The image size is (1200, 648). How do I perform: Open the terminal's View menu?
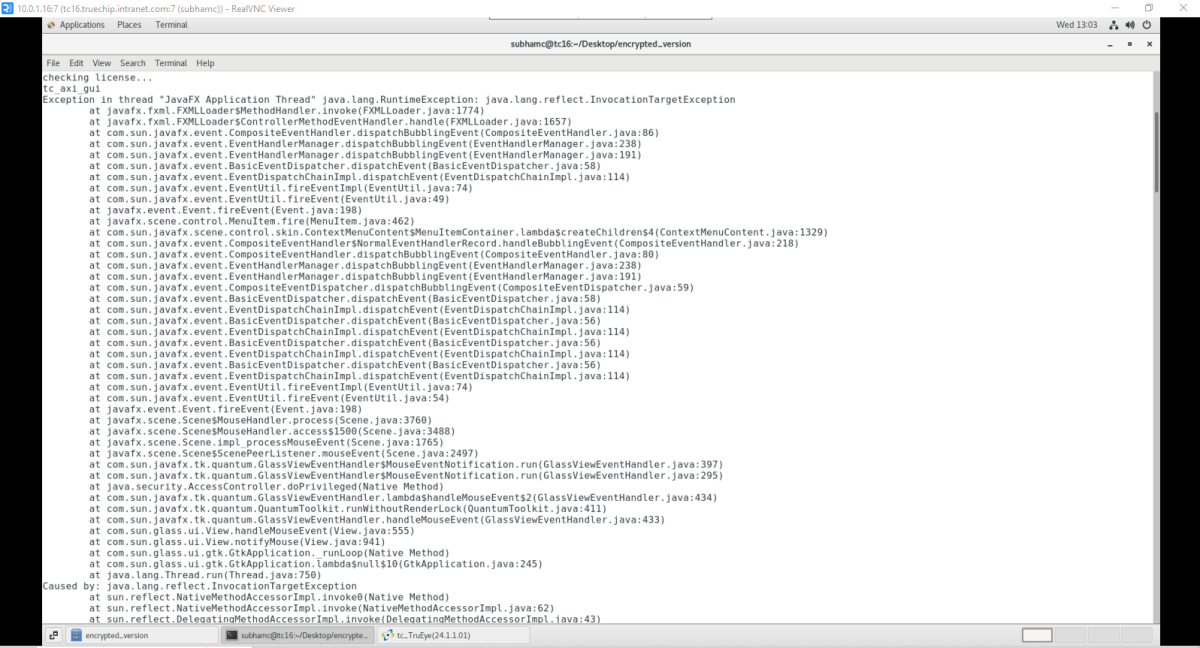click(102, 63)
